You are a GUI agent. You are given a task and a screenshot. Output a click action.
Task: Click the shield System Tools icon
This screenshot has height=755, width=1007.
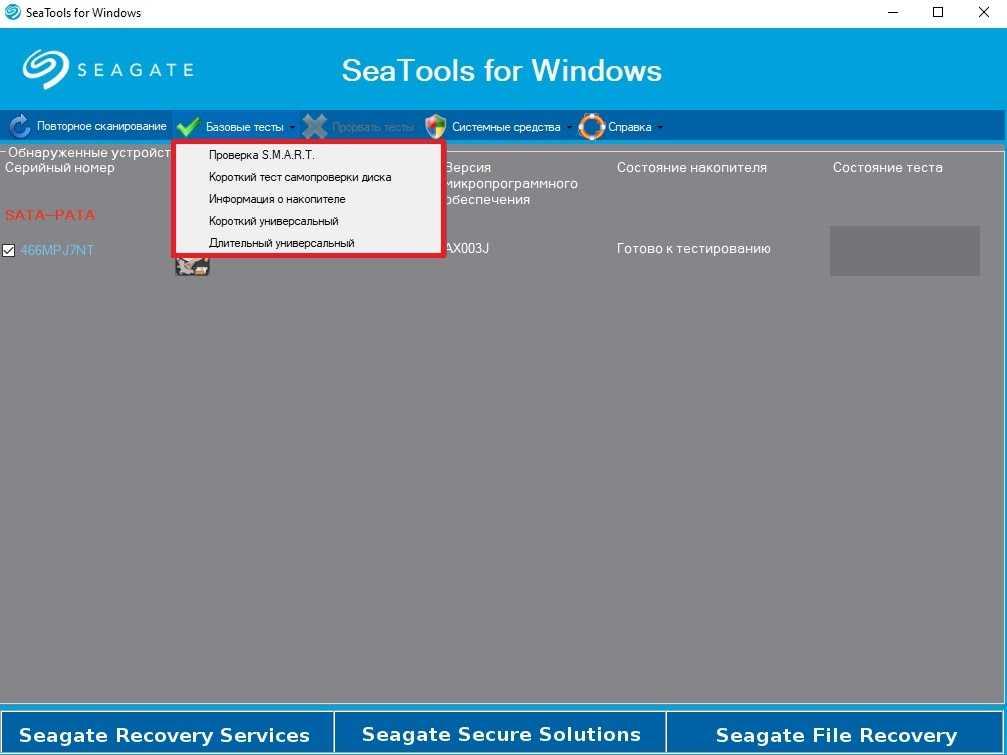coord(435,126)
